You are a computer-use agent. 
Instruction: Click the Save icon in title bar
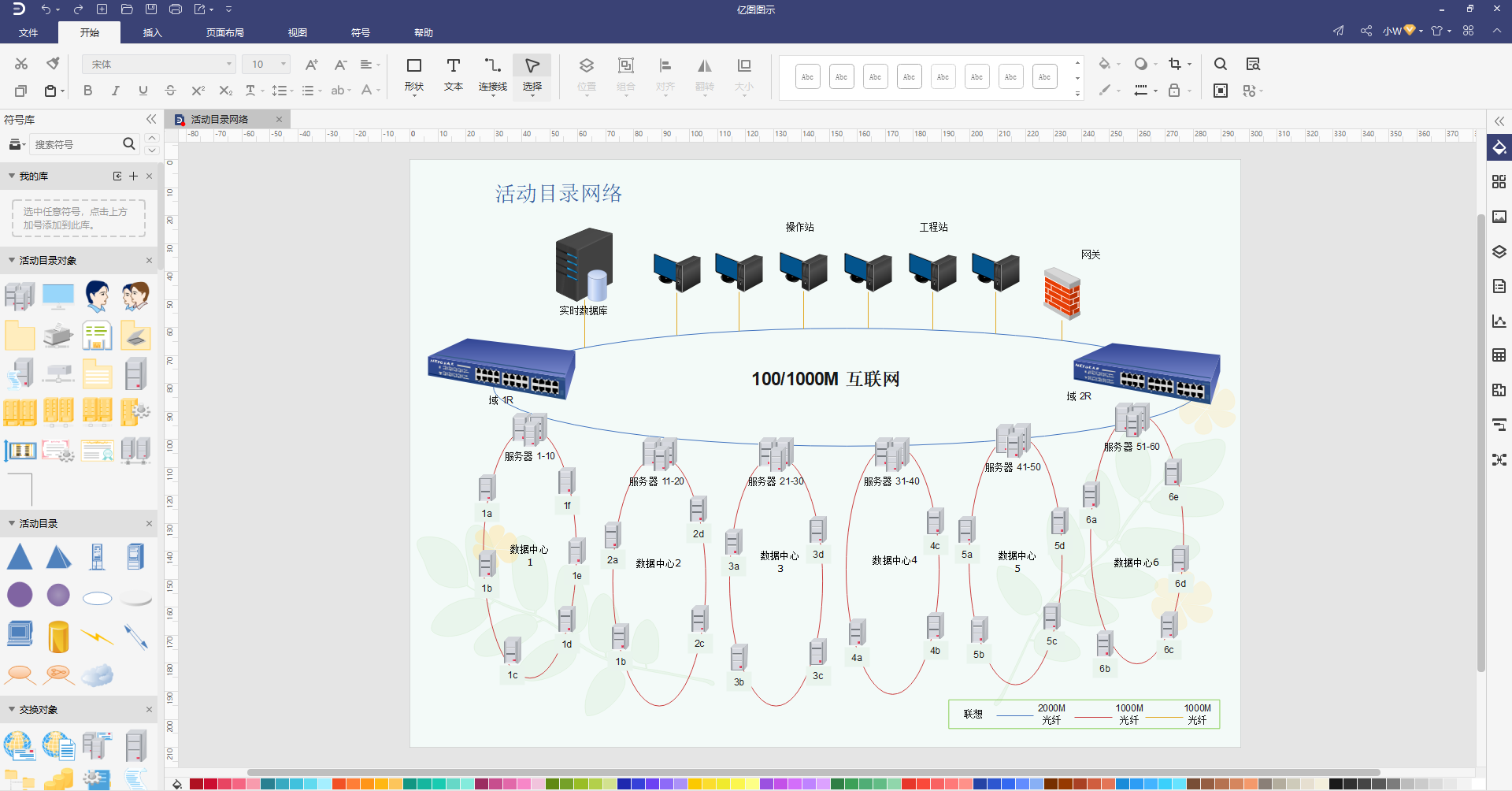point(151,9)
